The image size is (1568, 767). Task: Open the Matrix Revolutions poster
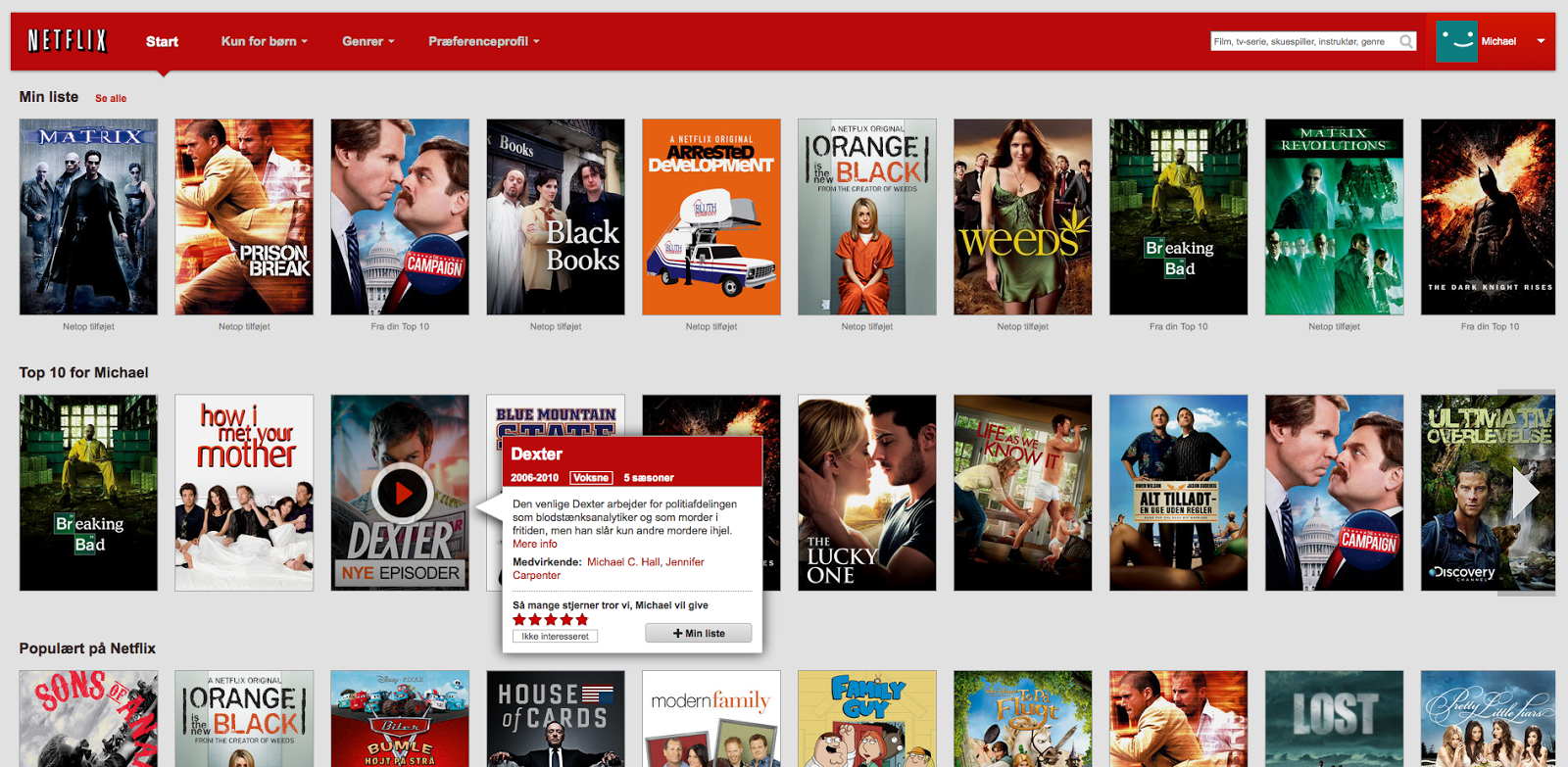click(1335, 216)
